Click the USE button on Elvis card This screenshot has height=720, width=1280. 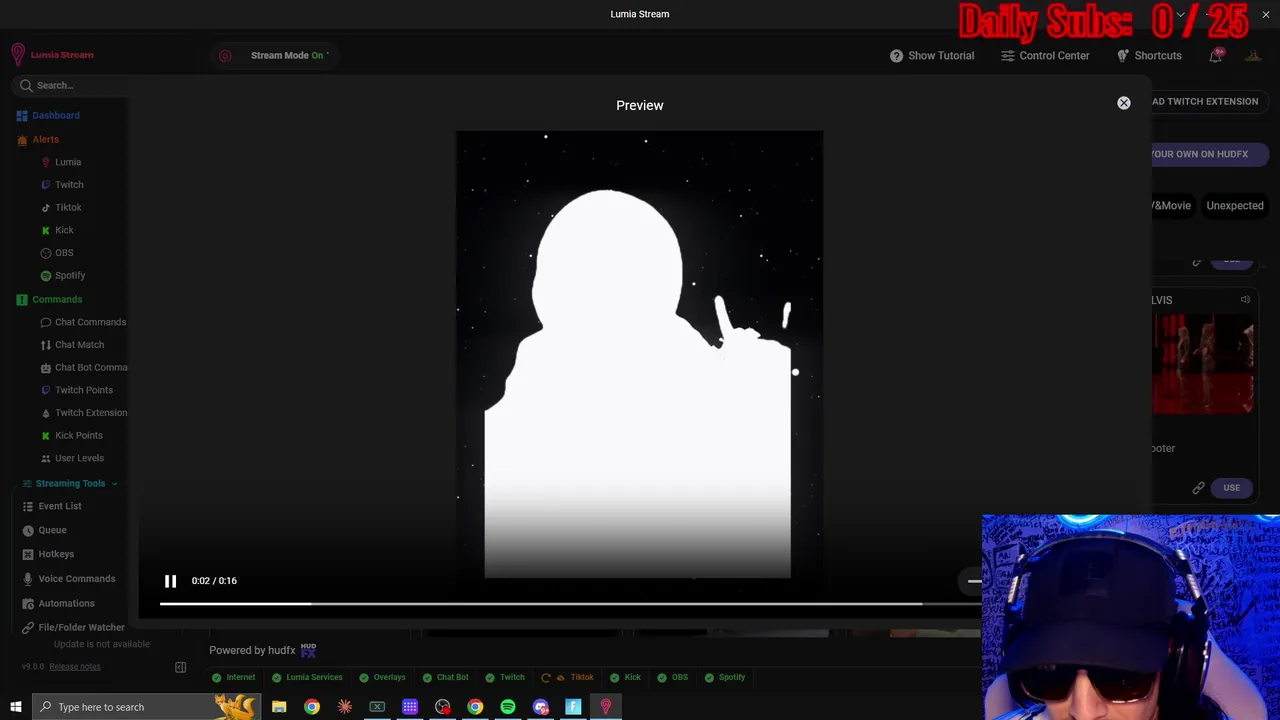[x=1231, y=488]
